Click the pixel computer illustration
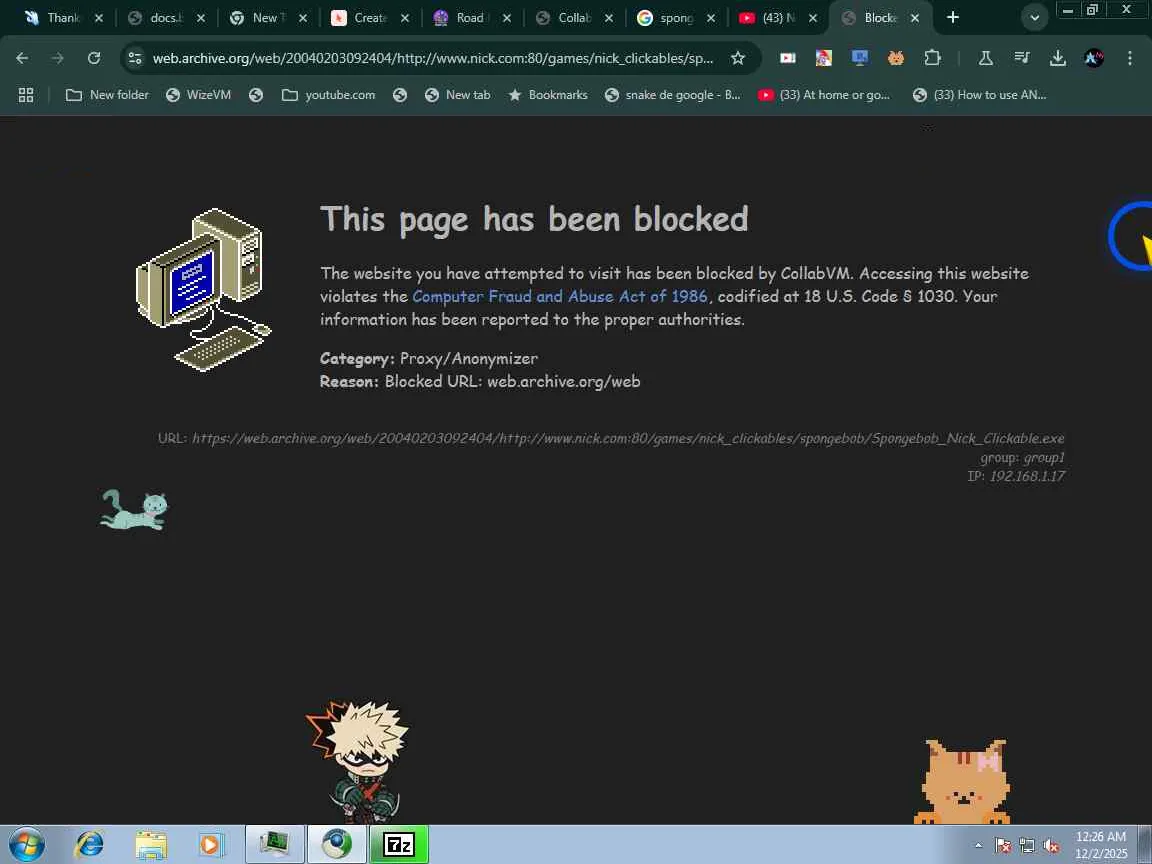Screen dimensions: 1152x864 [204, 289]
